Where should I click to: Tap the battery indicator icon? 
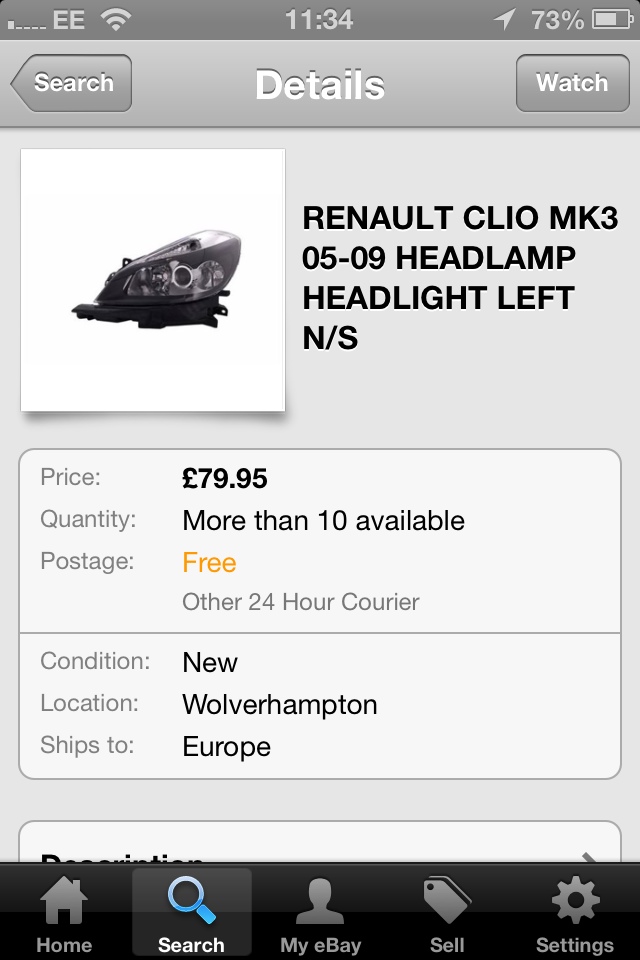click(611, 19)
